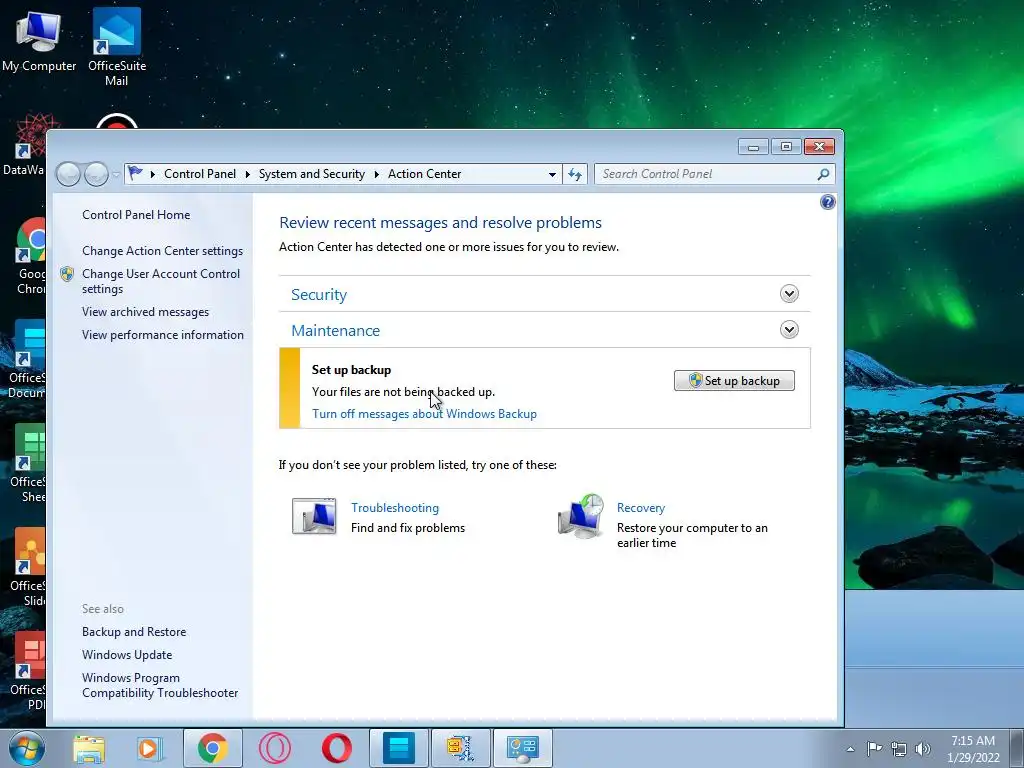Click the forward navigation arrow
Screen dimensions: 1024x768
pyautogui.click(x=96, y=174)
